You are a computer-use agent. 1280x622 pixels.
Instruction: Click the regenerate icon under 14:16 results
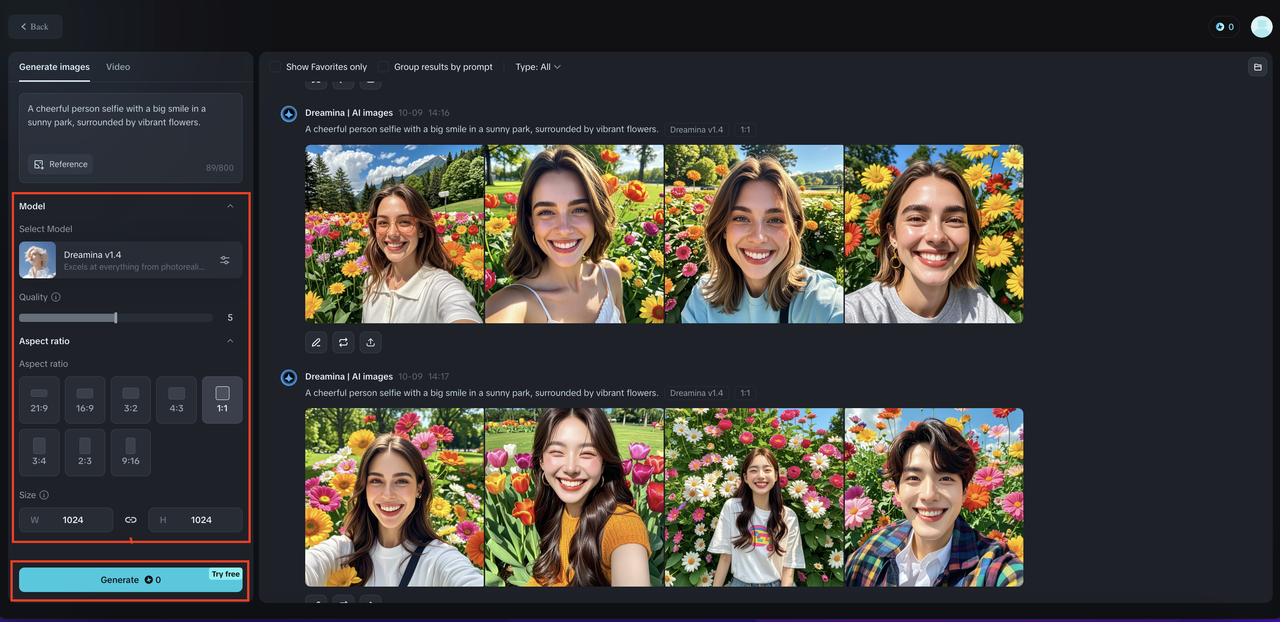click(x=343, y=342)
